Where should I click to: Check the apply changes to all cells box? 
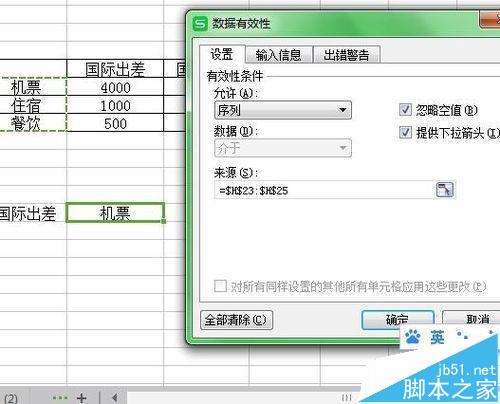[x=220, y=286]
